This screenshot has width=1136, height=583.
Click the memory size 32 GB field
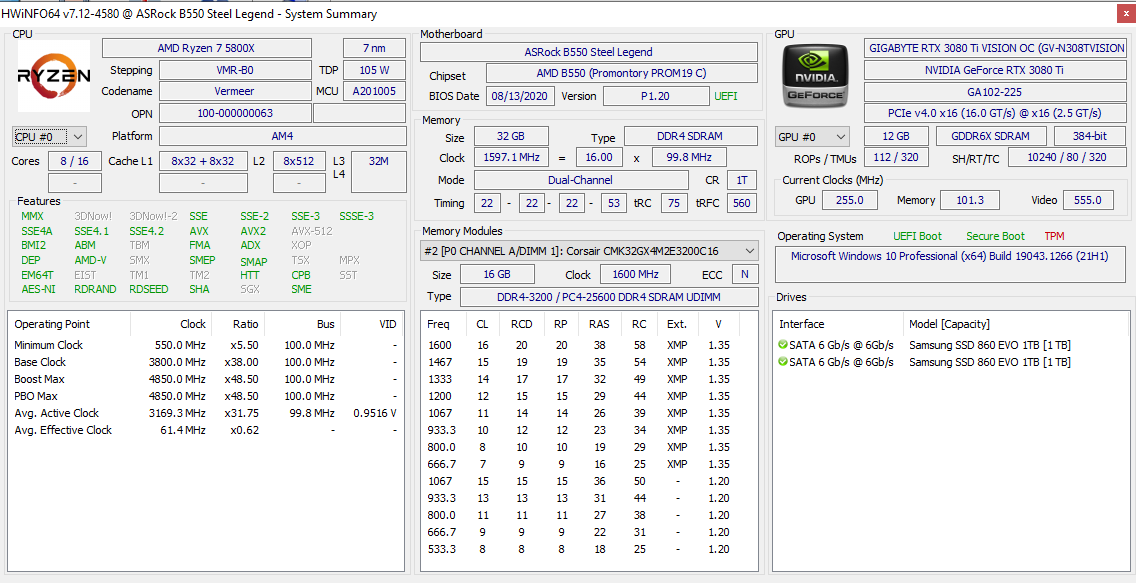(511, 136)
